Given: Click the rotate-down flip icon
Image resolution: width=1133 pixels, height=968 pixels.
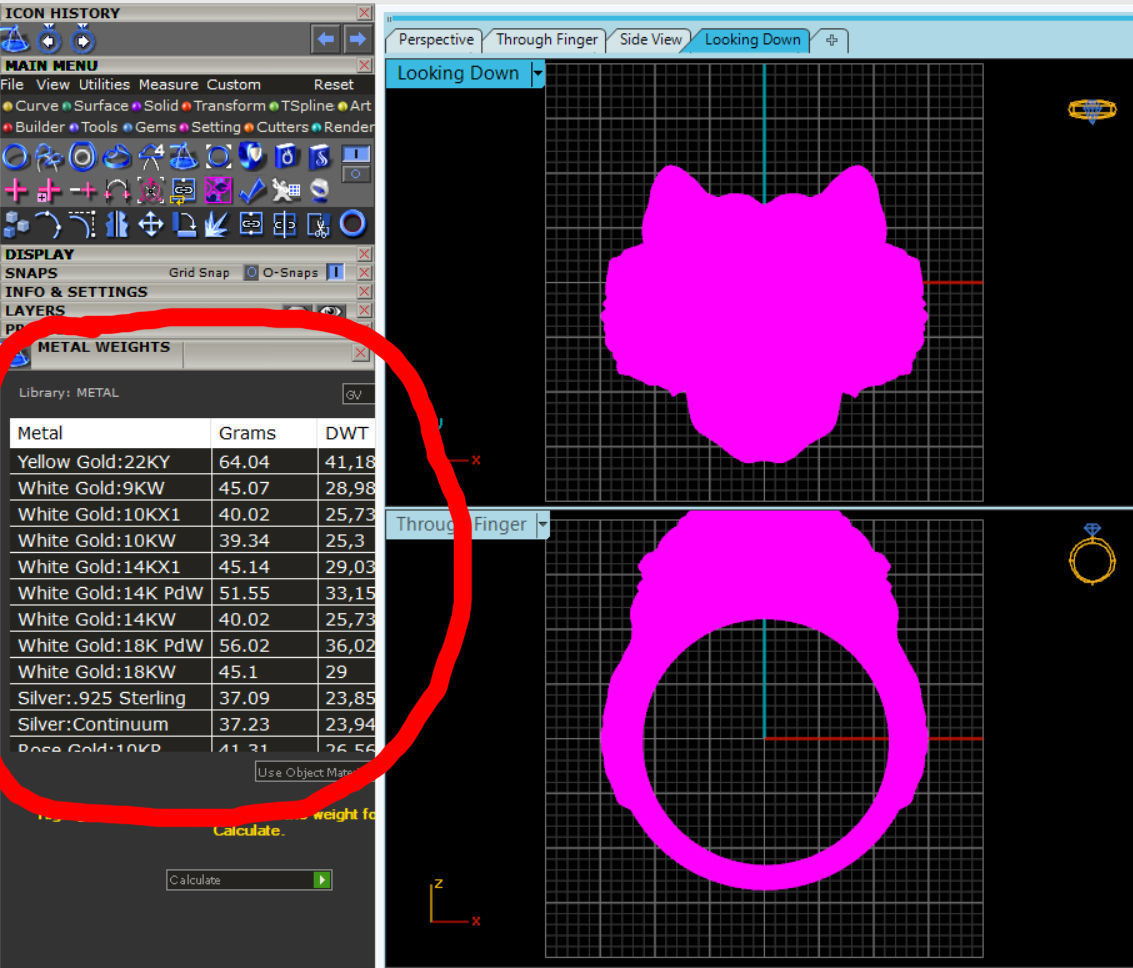Looking at the screenshot, I should [x=184, y=225].
